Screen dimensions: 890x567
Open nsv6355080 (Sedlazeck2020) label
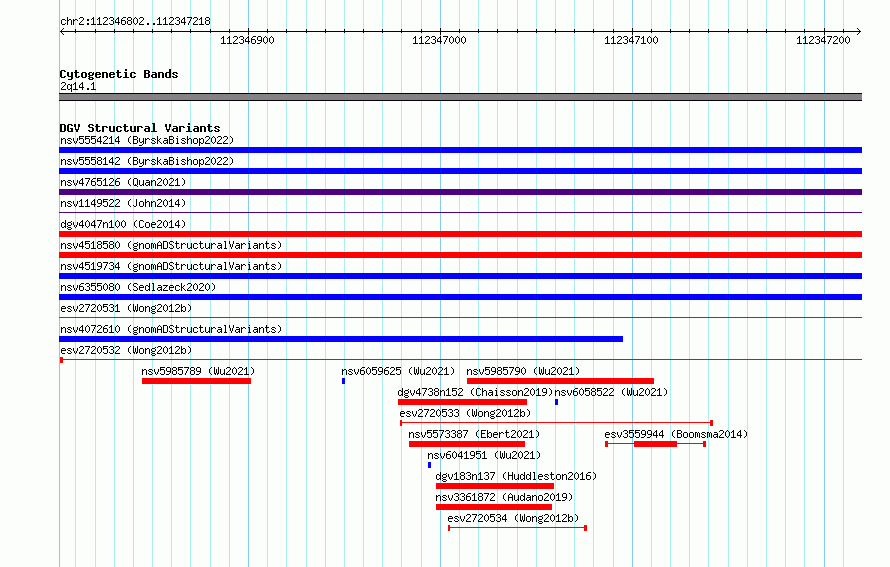(138, 287)
